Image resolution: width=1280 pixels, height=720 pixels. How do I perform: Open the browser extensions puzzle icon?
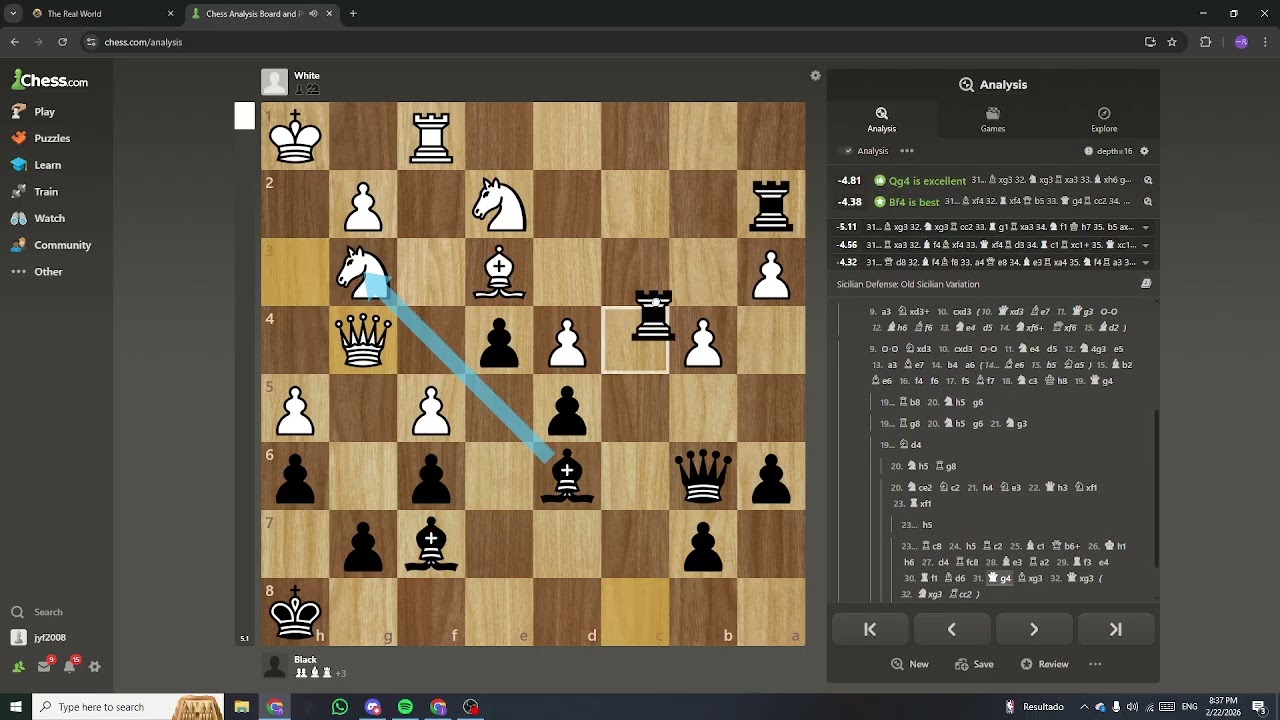click(x=1205, y=42)
